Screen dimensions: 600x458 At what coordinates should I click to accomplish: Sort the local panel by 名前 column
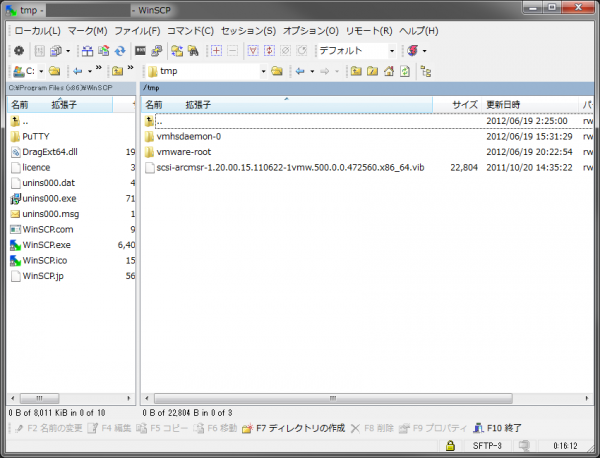coord(60,105)
